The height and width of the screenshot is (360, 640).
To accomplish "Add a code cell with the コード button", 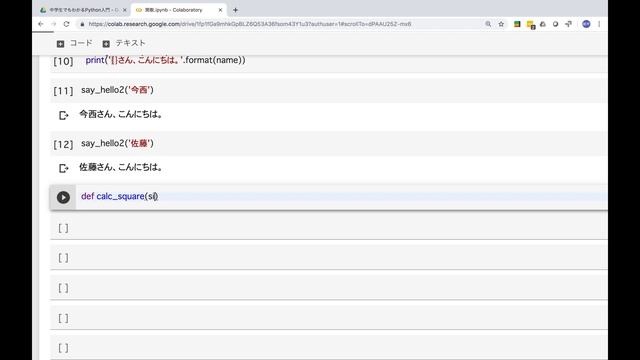I will pyautogui.click(x=75, y=43).
